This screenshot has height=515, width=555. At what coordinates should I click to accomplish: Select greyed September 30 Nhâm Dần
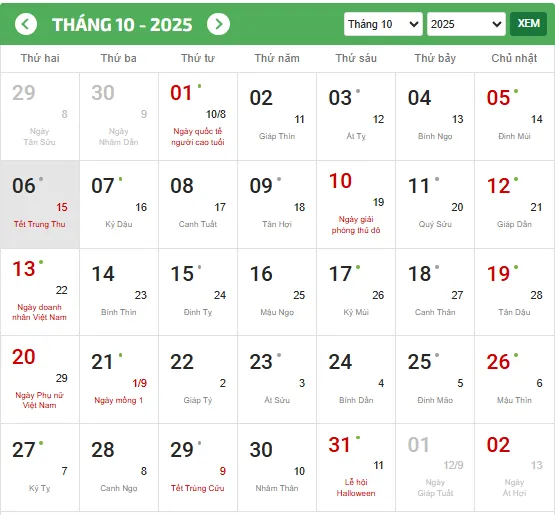119,116
